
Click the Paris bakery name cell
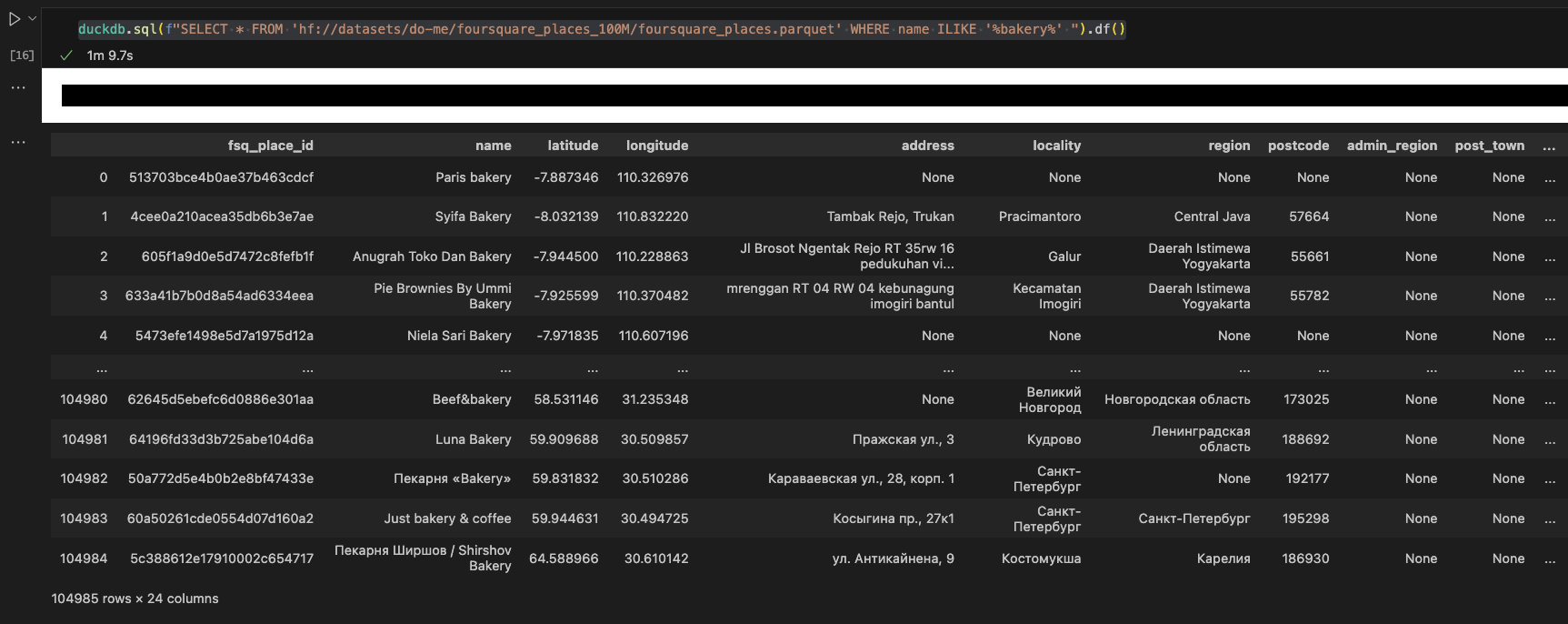click(473, 177)
